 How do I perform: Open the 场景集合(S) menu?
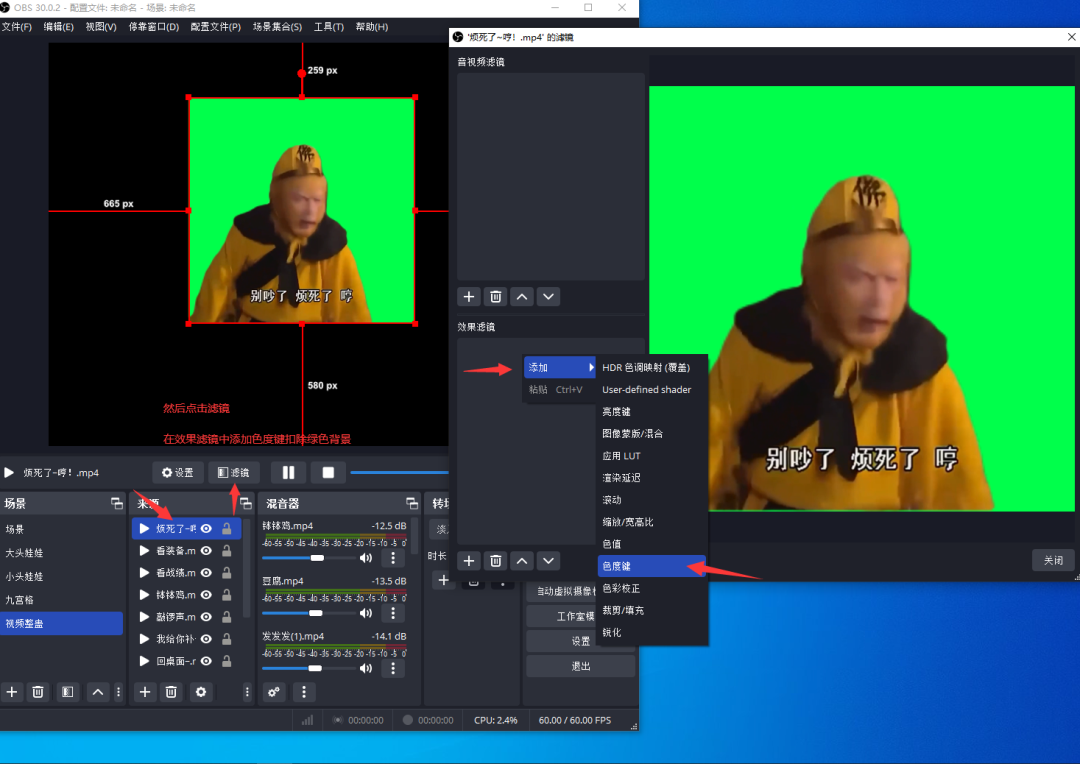click(x=278, y=27)
